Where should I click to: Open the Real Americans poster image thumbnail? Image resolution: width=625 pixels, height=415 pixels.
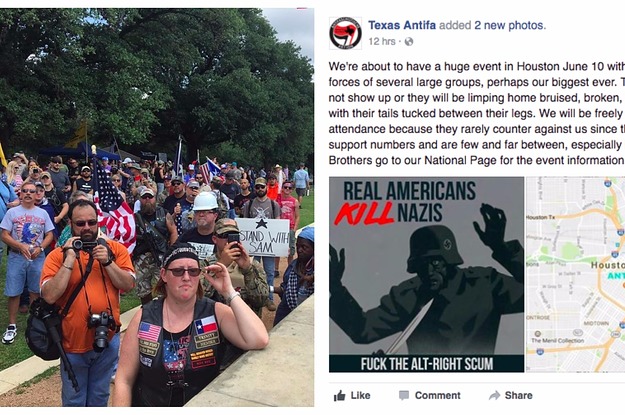[426, 274]
